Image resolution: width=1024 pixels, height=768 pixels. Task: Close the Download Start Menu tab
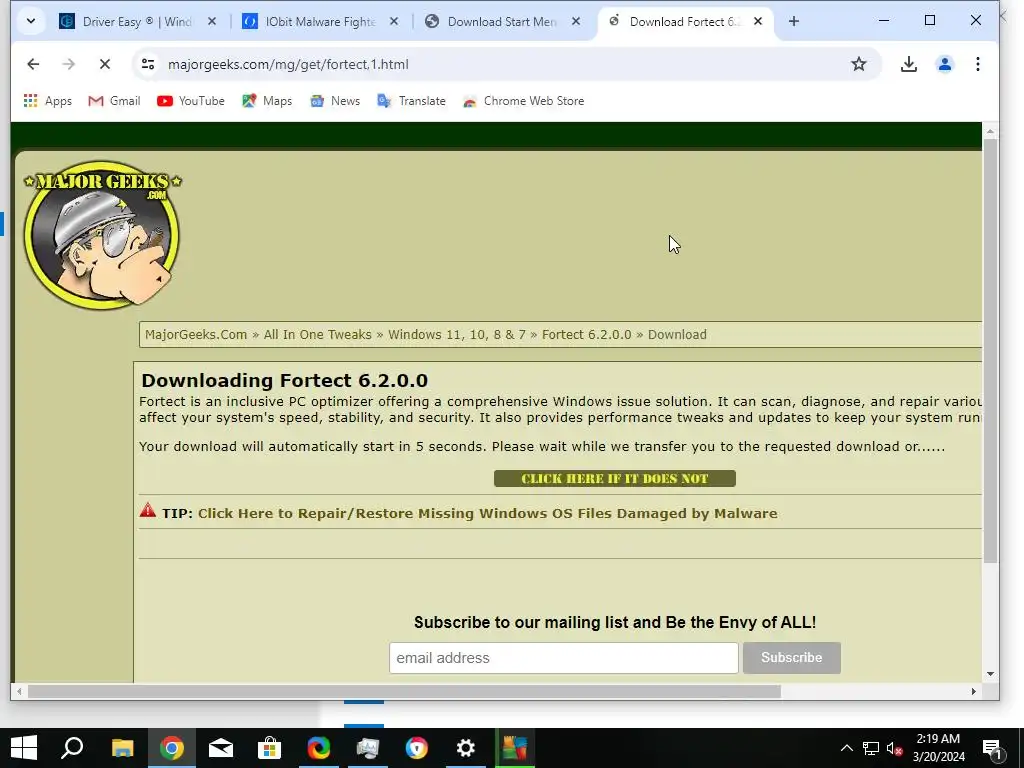point(576,22)
